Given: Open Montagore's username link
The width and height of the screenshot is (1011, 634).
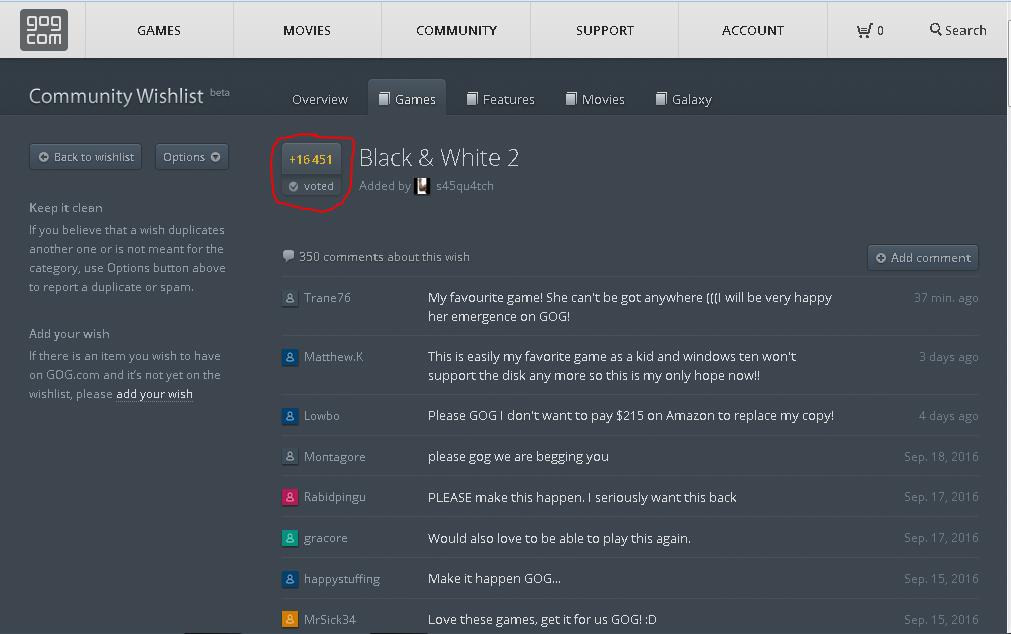Looking at the screenshot, I should 335,457.
